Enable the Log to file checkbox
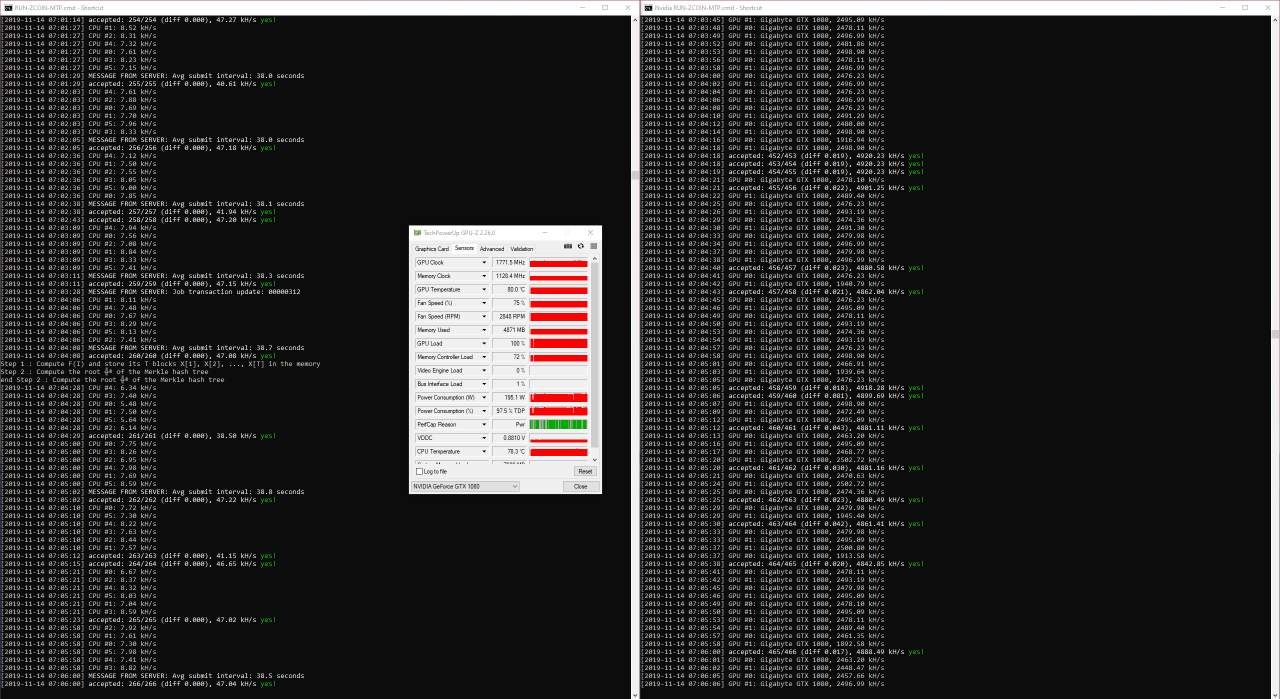 coord(418,471)
